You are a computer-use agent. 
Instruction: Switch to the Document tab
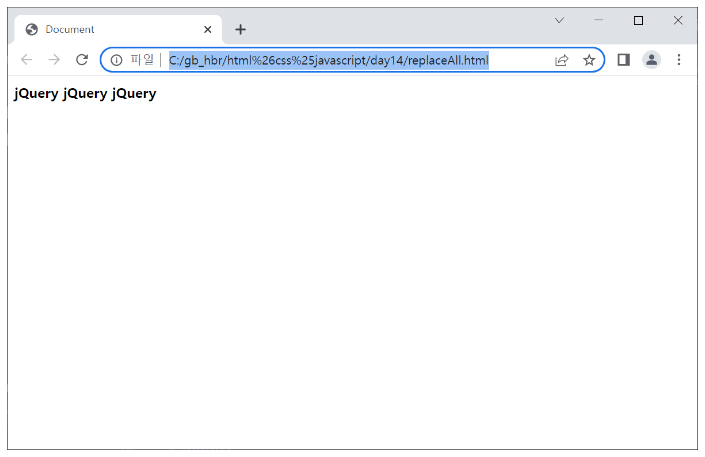pos(119,30)
